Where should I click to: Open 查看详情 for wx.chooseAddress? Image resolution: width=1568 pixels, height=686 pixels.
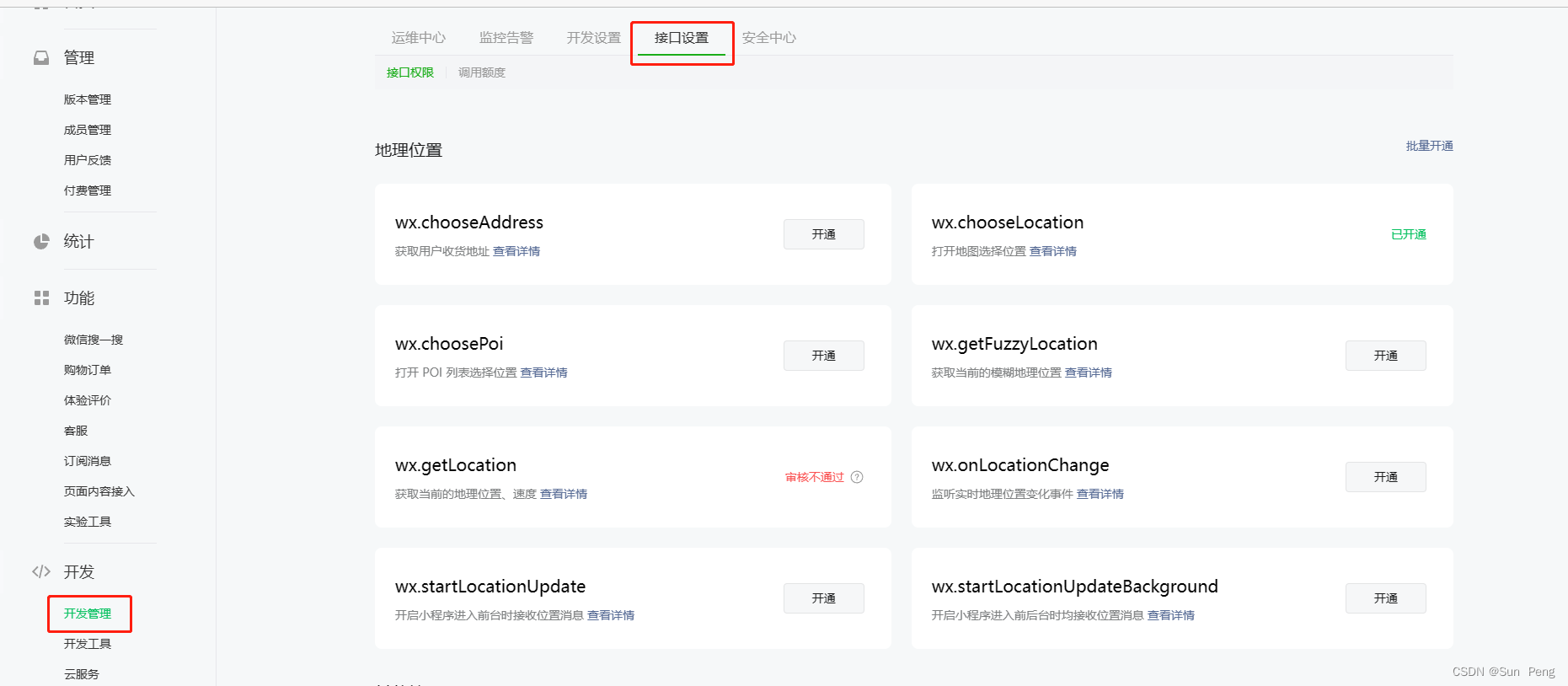click(x=516, y=251)
